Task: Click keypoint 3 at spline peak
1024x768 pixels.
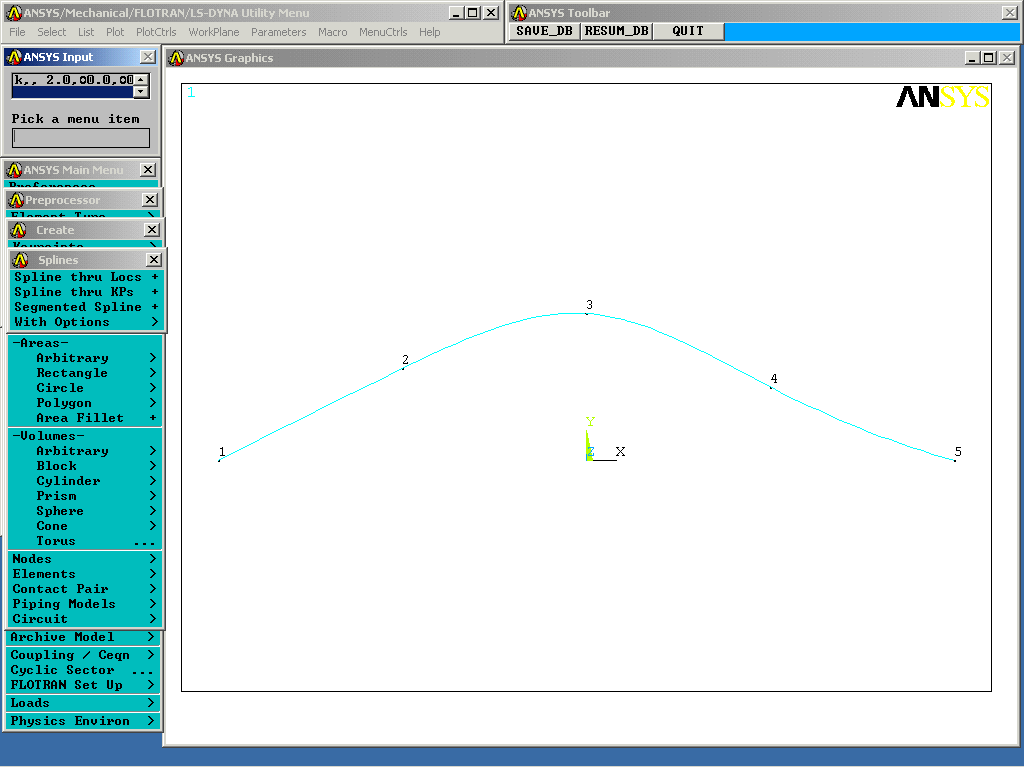Action: (x=586, y=314)
